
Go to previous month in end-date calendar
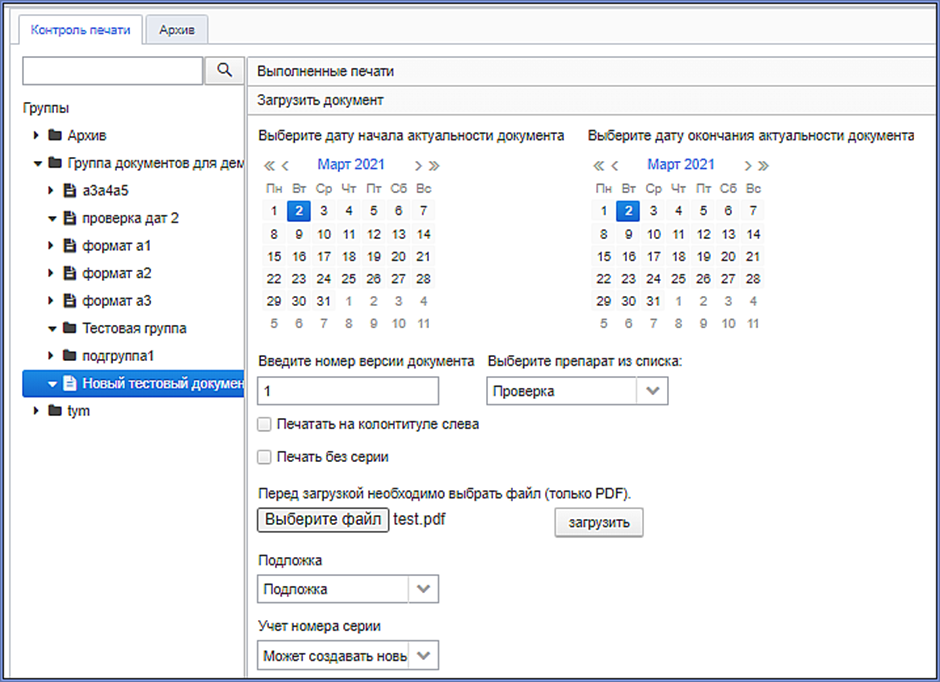(x=614, y=165)
